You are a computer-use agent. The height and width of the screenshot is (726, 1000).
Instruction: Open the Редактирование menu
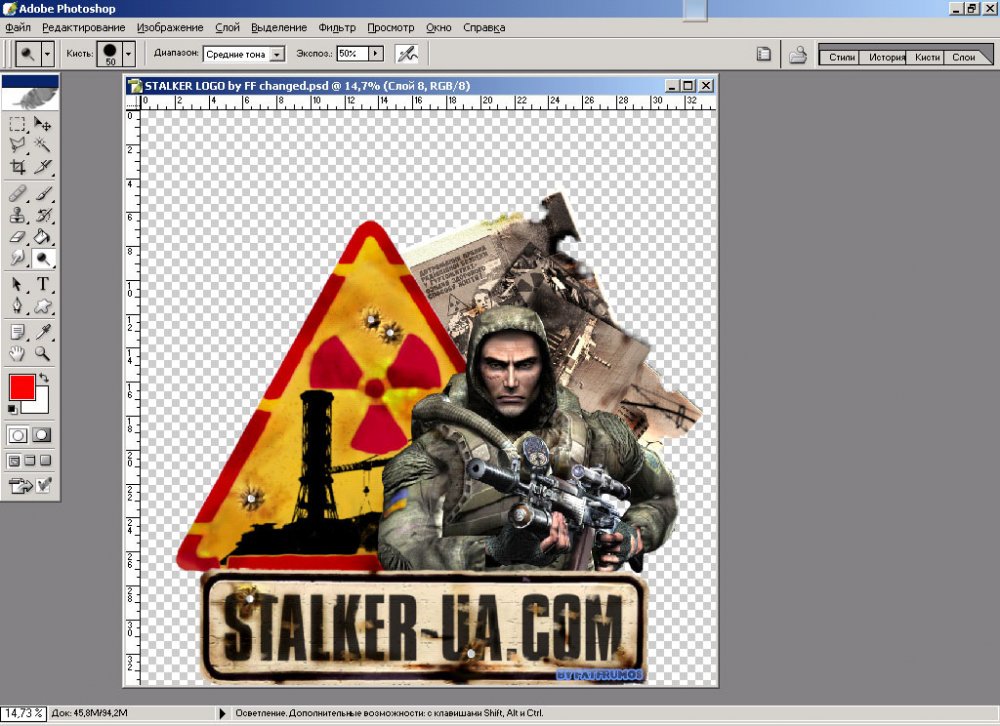click(84, 27)
